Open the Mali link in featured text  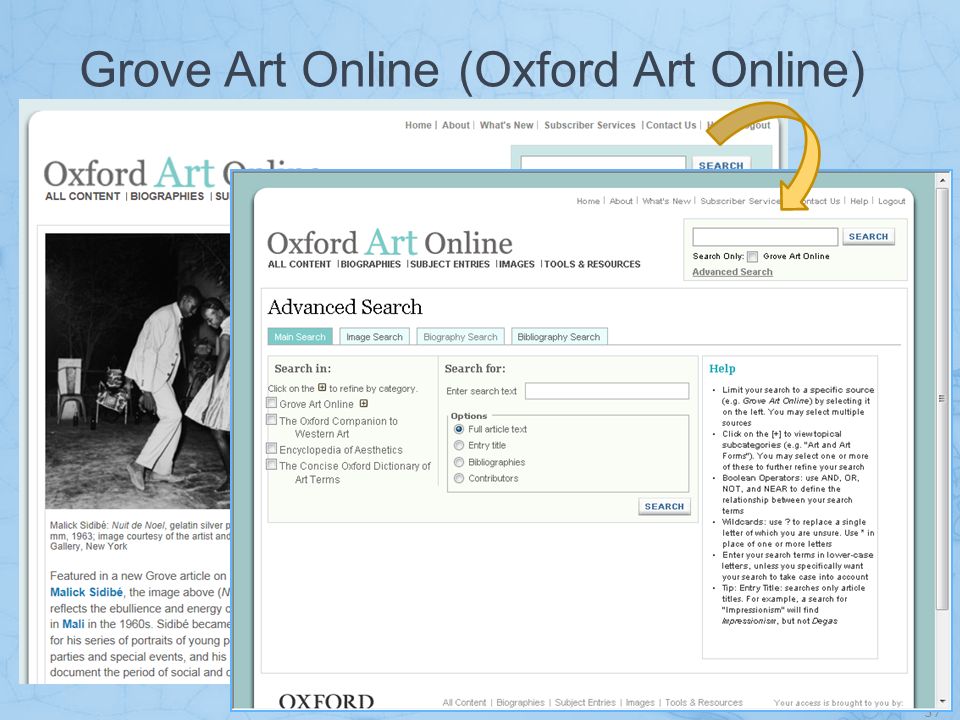pos(73,624)
